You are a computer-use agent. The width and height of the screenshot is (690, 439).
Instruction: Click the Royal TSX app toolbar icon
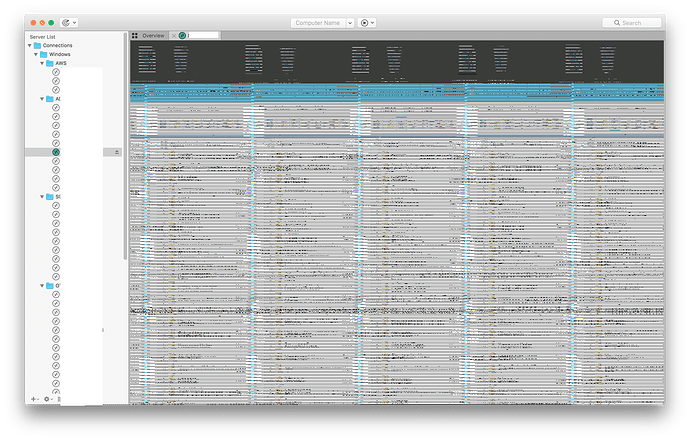pyautogui.click(x=66, y=22)
